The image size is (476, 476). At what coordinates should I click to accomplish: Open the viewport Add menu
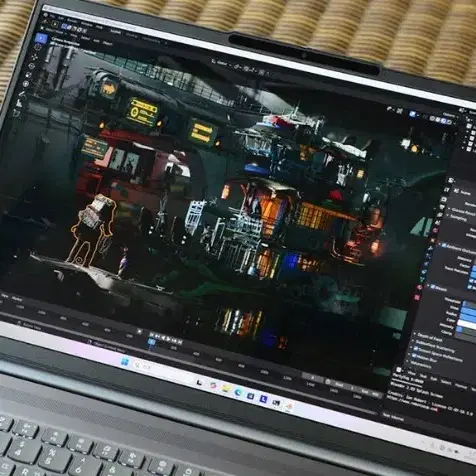[x=96, y=40]
